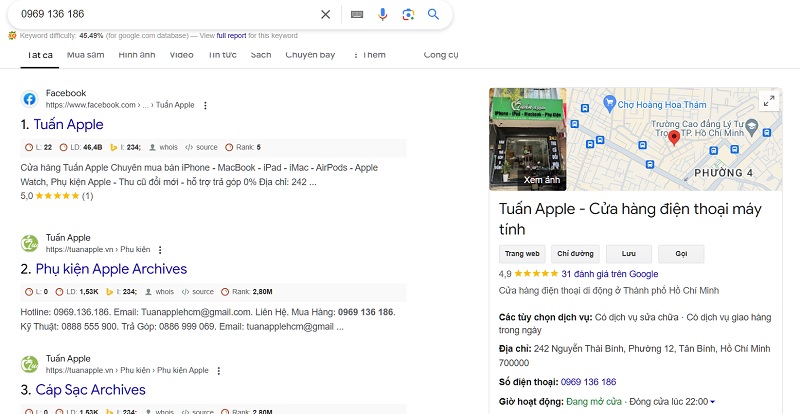Click Trường Cao đẳng Lý Tự Trọng marker
This screenshot has width=800, height=414.
[x=752, y=126]
